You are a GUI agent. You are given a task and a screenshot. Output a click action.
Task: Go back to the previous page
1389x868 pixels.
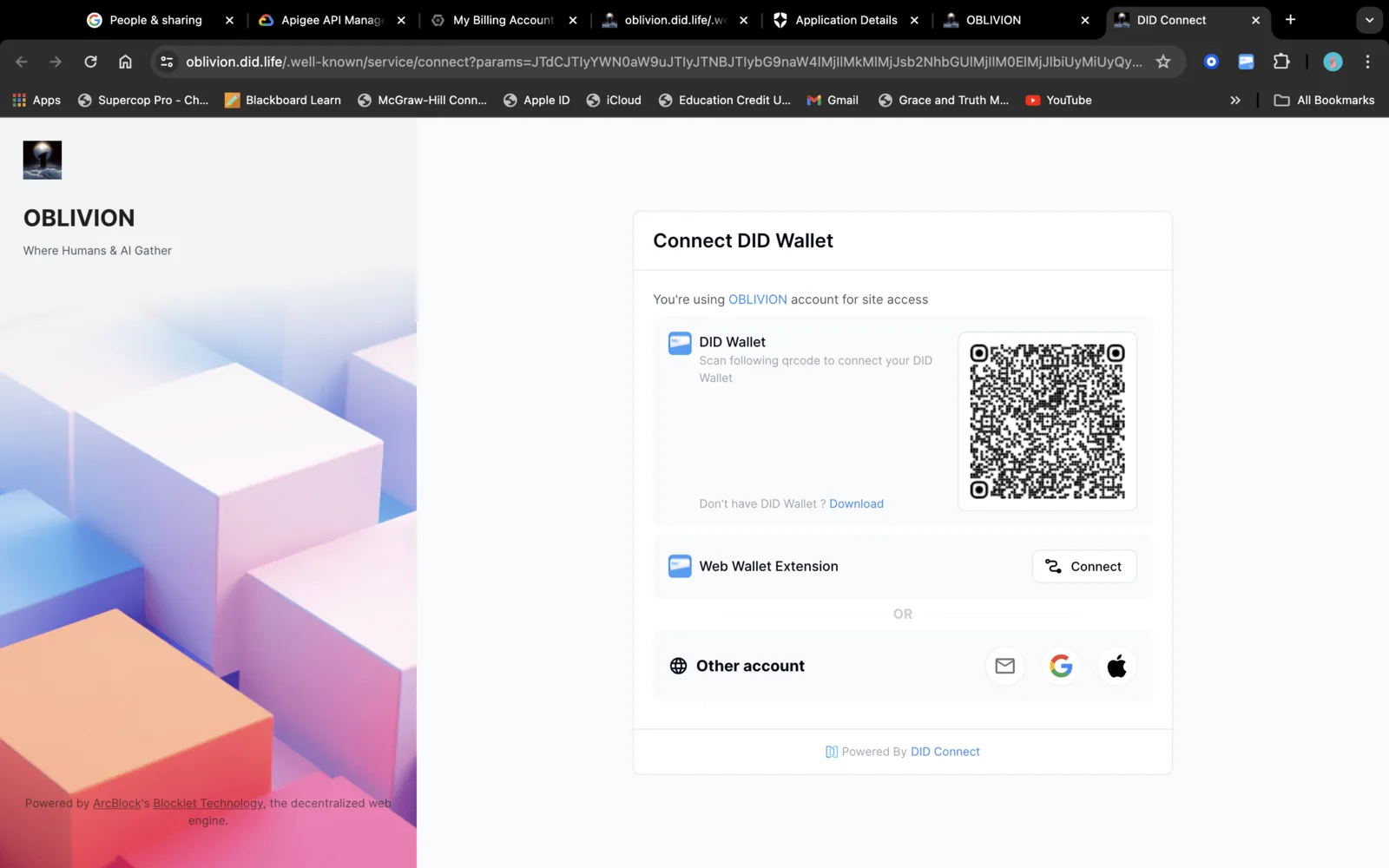point(22,62)
